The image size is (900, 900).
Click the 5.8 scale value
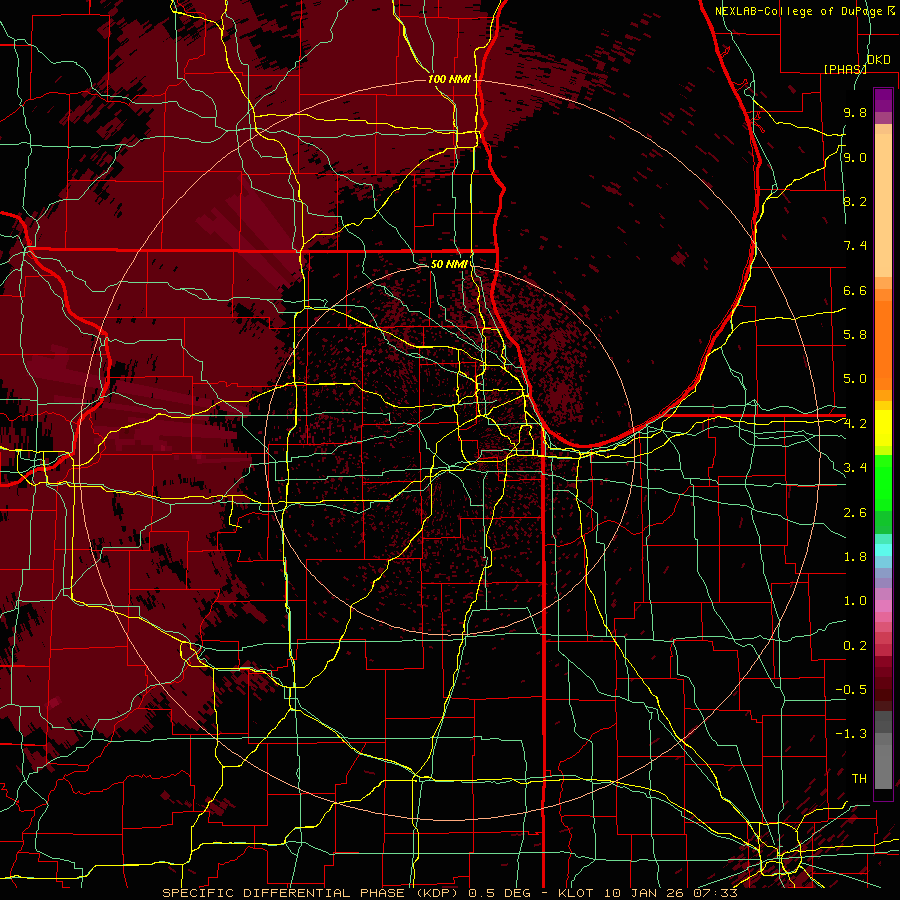pyautogui.click(x=855, y=335)
